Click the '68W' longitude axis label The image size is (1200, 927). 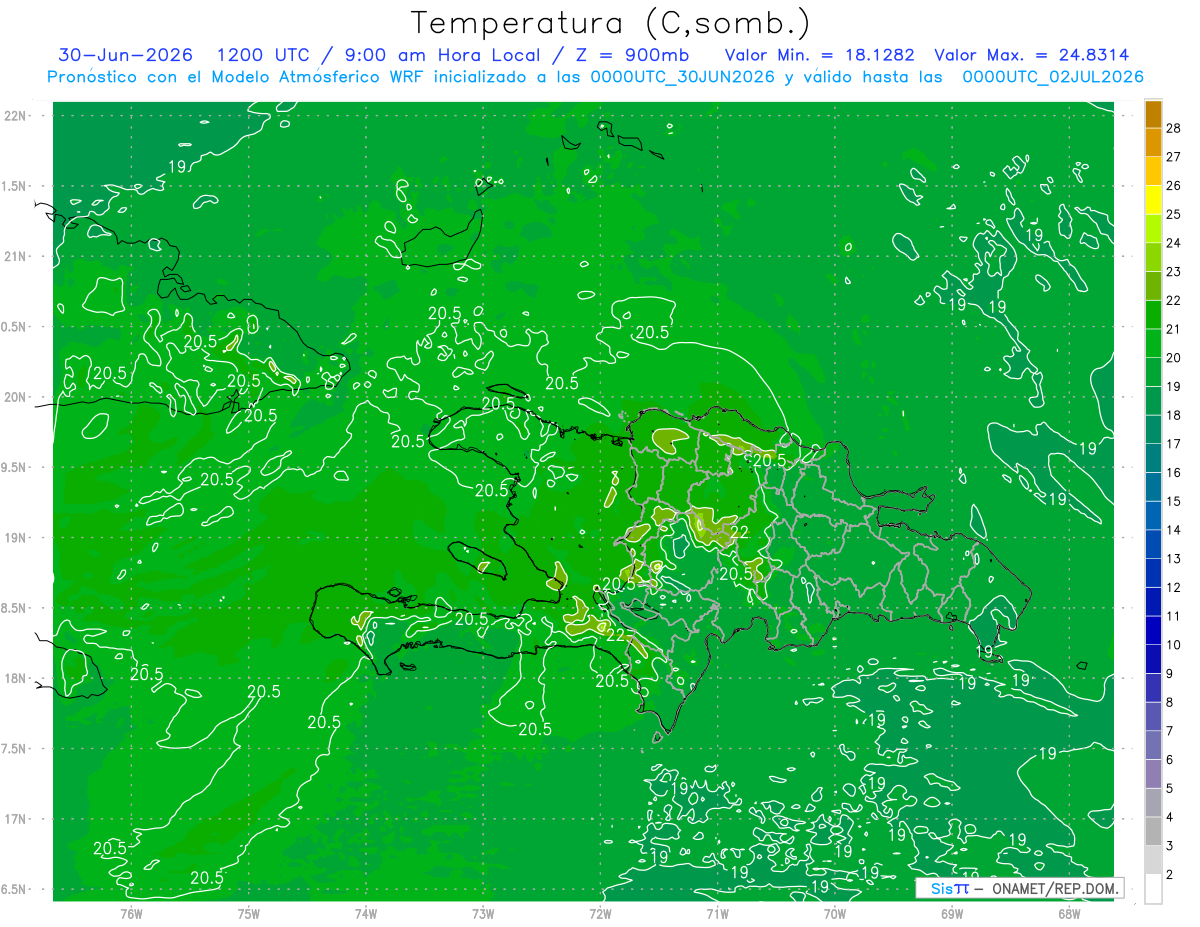tap(1069, 913)
